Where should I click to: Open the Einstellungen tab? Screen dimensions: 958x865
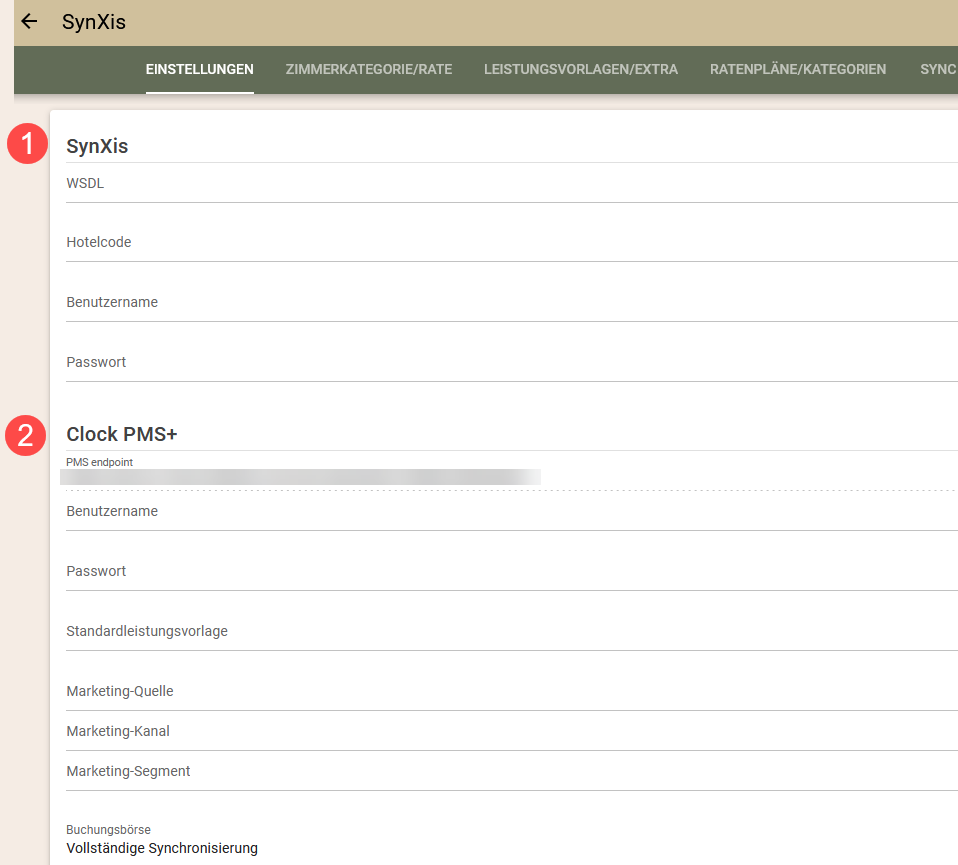[x=199, y=69]
